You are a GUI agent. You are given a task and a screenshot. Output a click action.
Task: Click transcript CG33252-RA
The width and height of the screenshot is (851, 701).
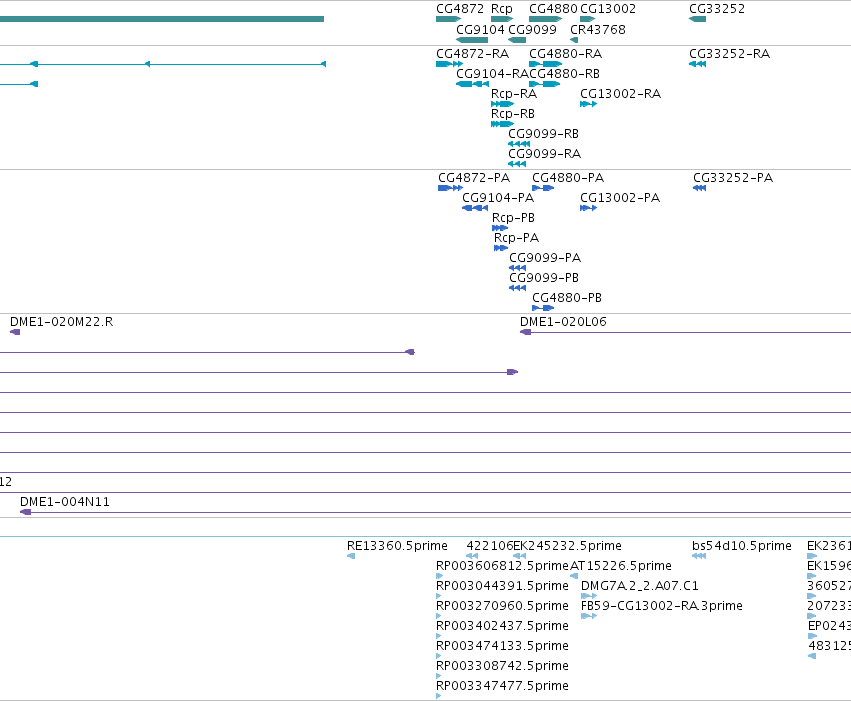(x=729, y=54)
